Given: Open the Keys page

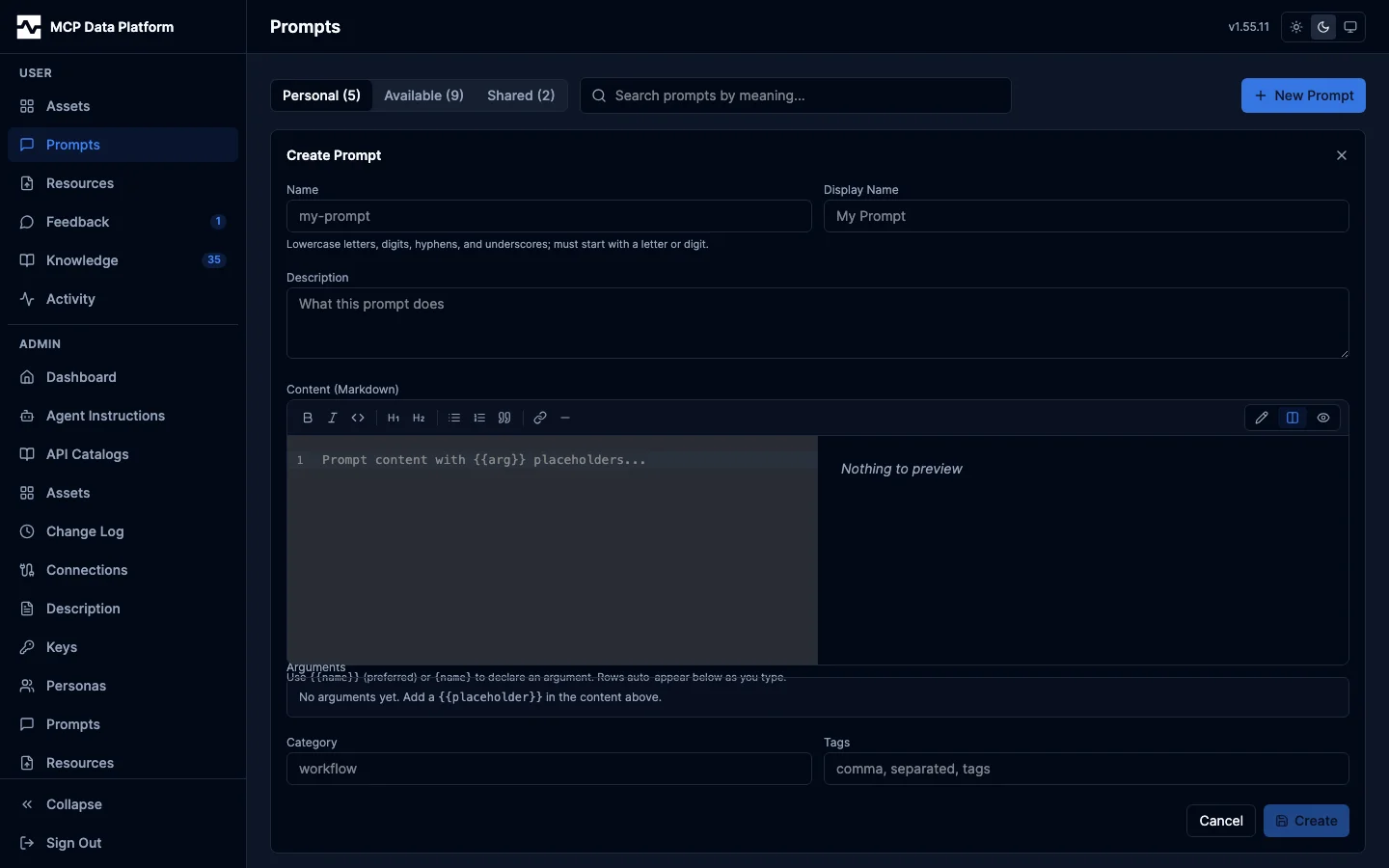Looking at the screenshot, I should (x=123, y=647).
